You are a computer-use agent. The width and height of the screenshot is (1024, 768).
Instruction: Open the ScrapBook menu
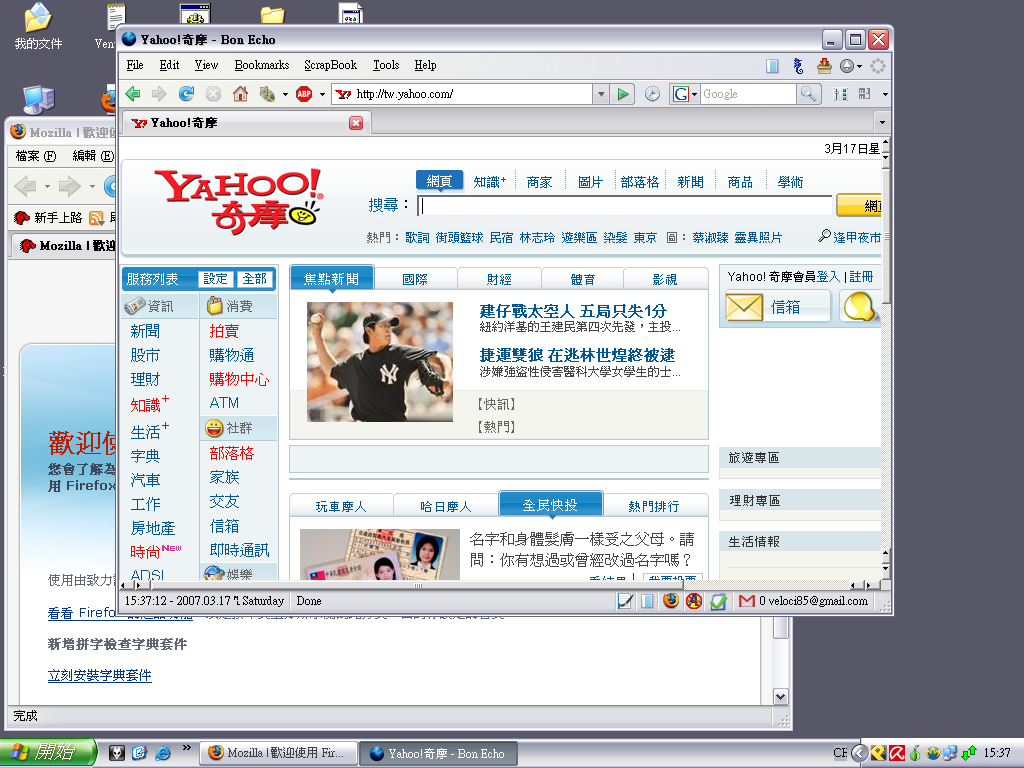(330, 65)
